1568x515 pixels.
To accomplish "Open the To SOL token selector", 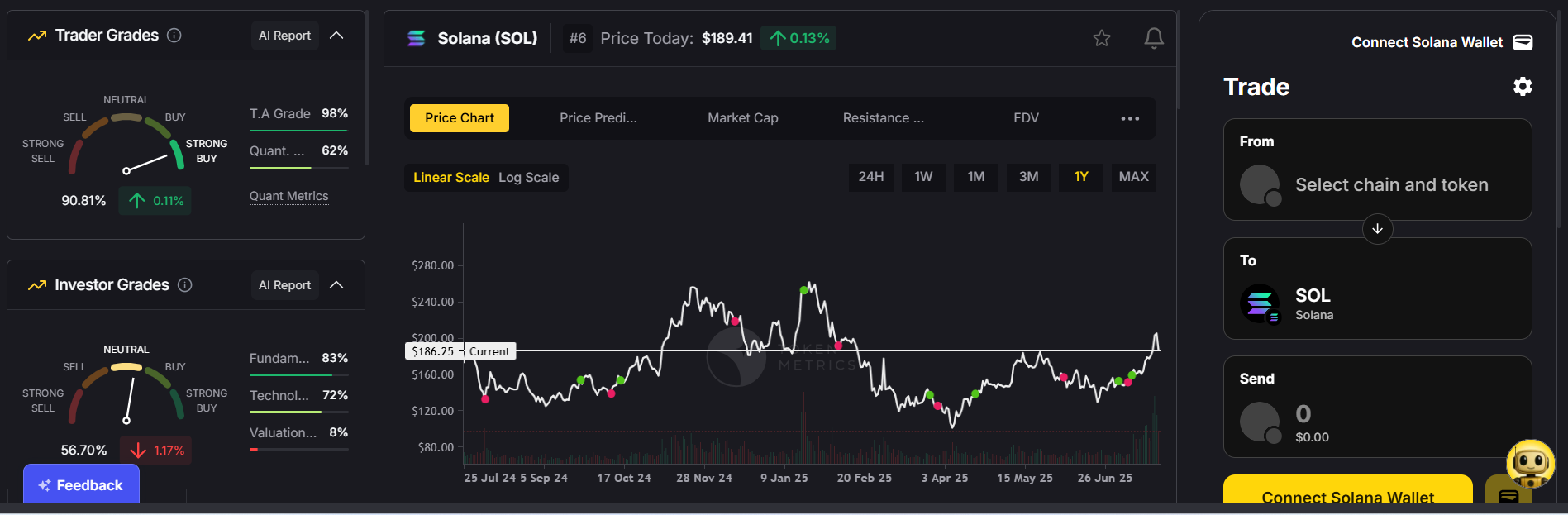I will (x=1378, y=288).
